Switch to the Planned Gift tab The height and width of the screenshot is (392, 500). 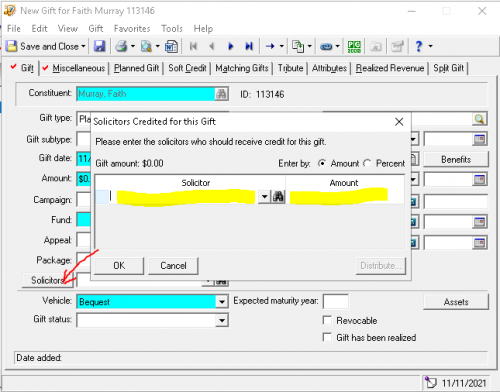(x=136, y=68)
